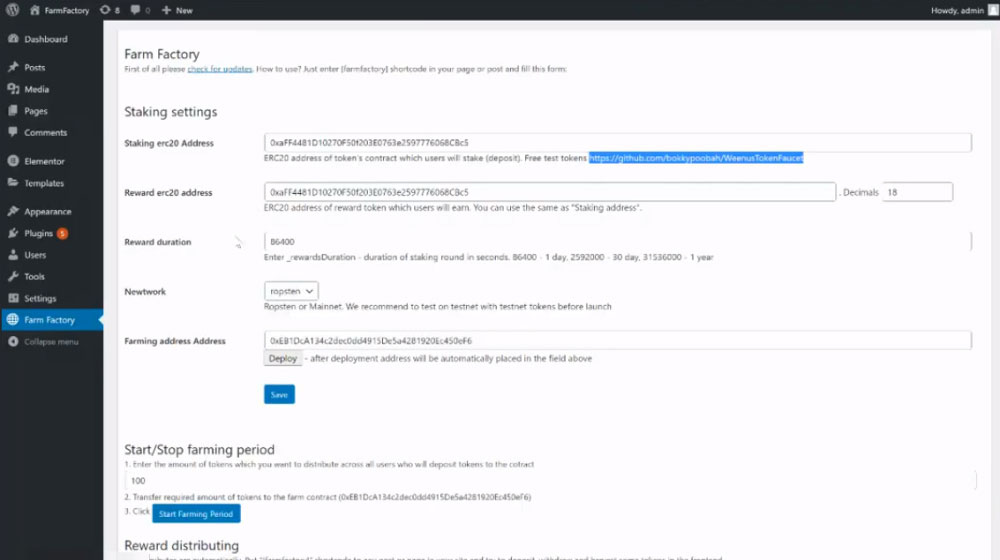Click the Appearance brush icon

pos(13,211)
